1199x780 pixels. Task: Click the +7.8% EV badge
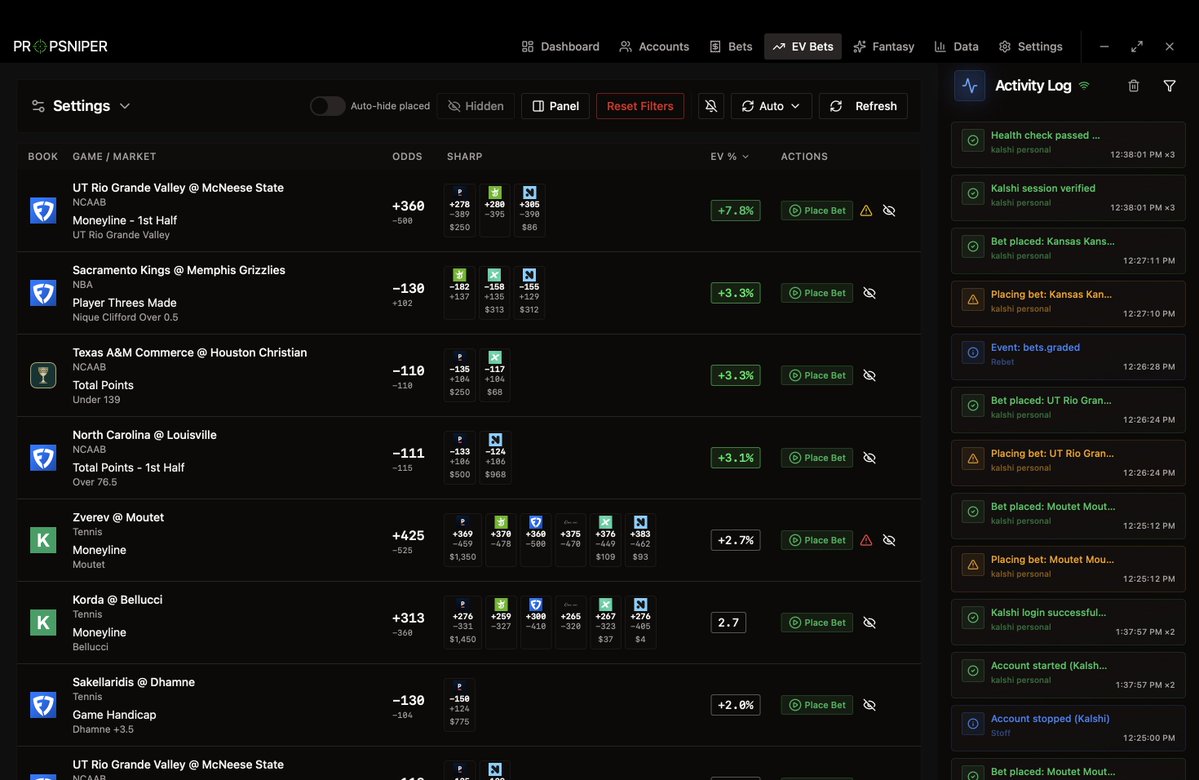[x=735, y=210]
